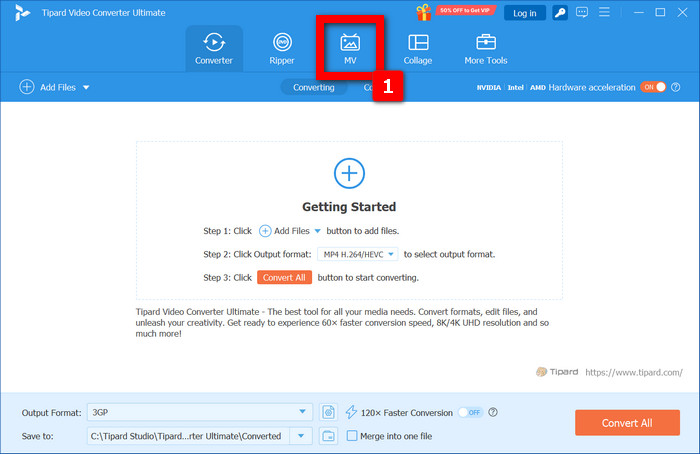Open the Output Format 3GP dropdown
The width and height of the screenshot is (700, 454).
point(200,412)
